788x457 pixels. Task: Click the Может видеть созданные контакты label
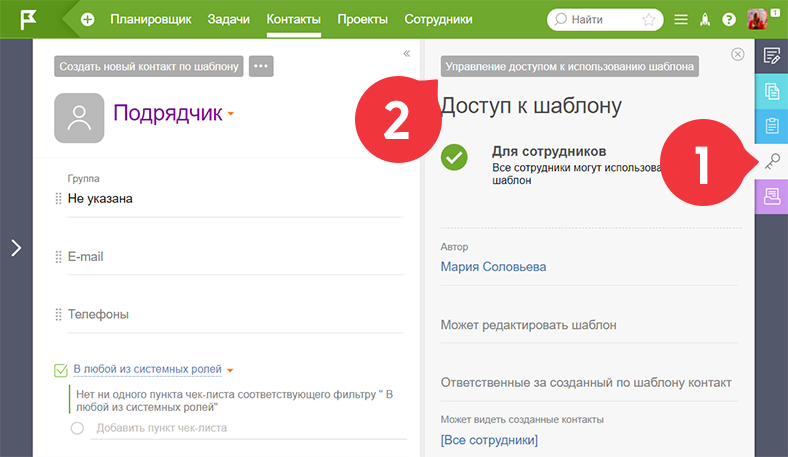522,420
